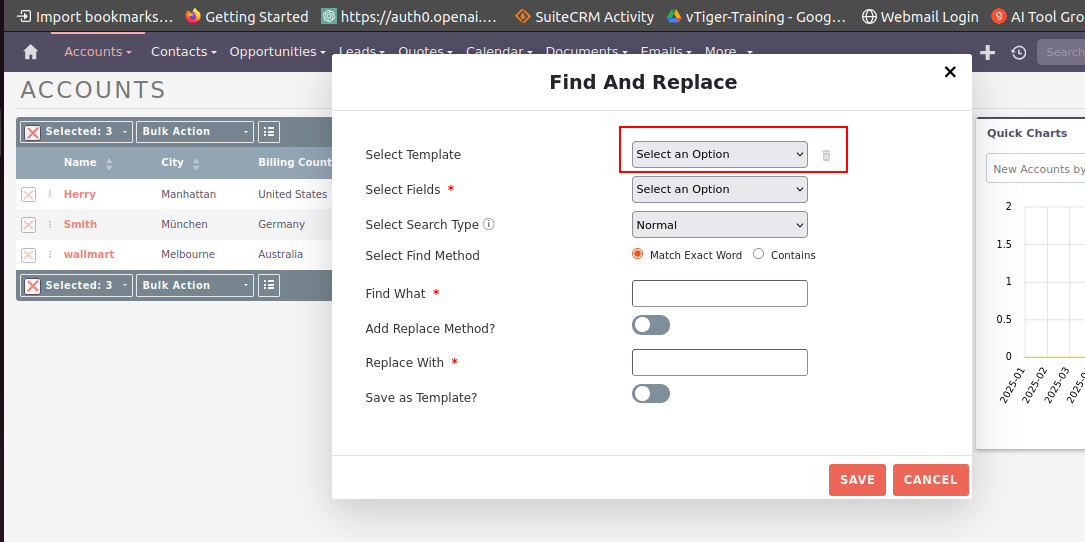Viewport: 1085px width, 542px height.
Task: Close the Find And Replace dialog
Action: point(950,72)
